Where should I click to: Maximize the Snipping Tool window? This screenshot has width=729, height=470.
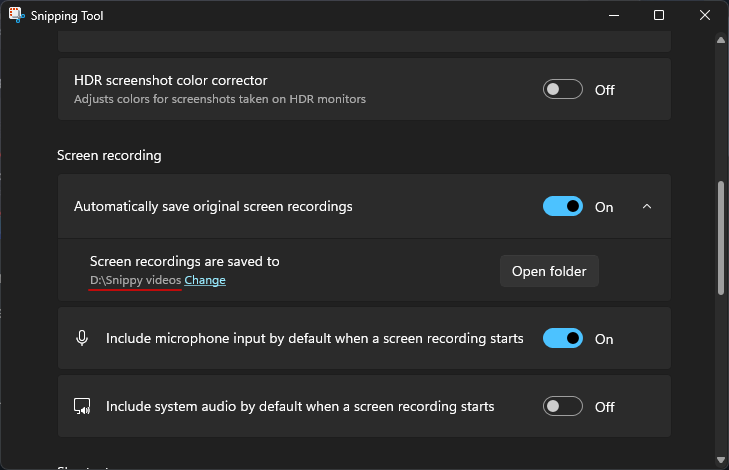(x=658, y=16)
